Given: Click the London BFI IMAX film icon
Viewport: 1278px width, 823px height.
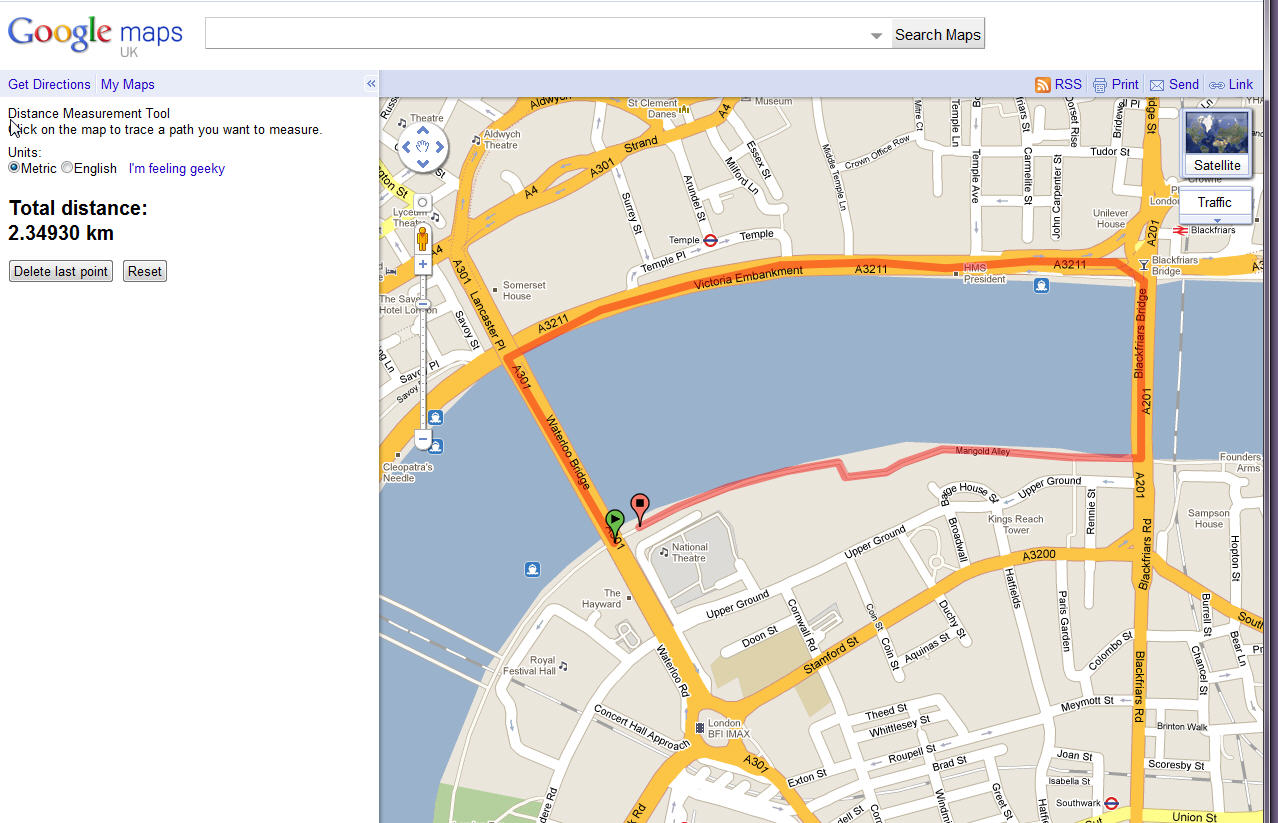Looking at the screenshot, I should click(x=699, y=728).
